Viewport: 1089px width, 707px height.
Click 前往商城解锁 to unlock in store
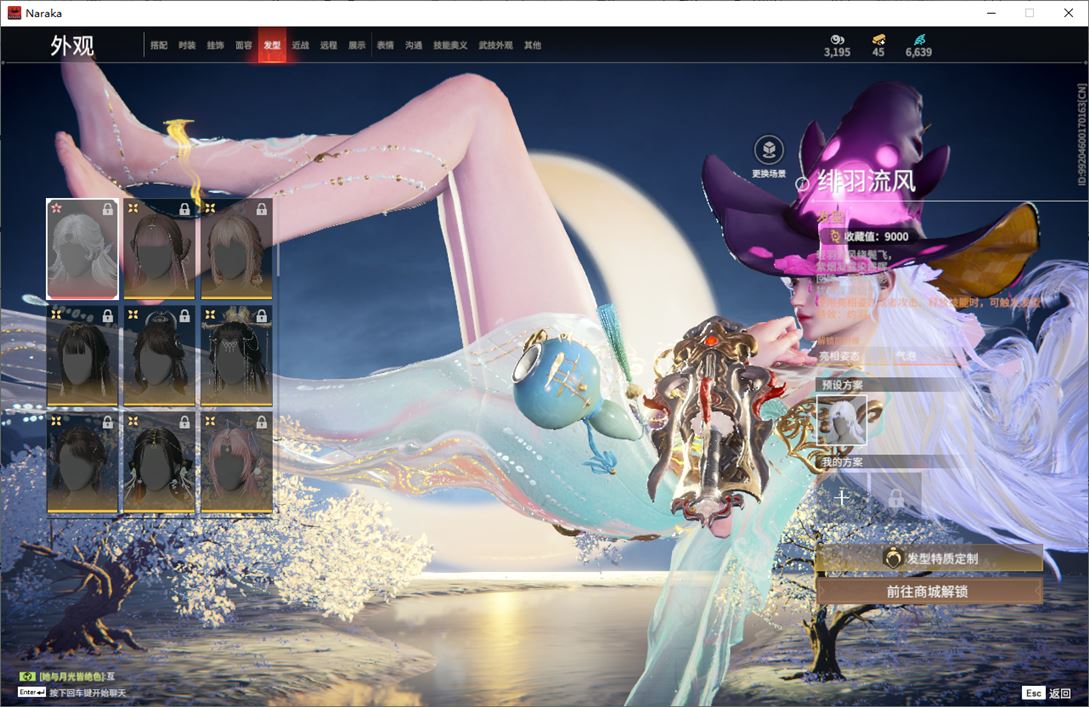click(x=929, y=592)
